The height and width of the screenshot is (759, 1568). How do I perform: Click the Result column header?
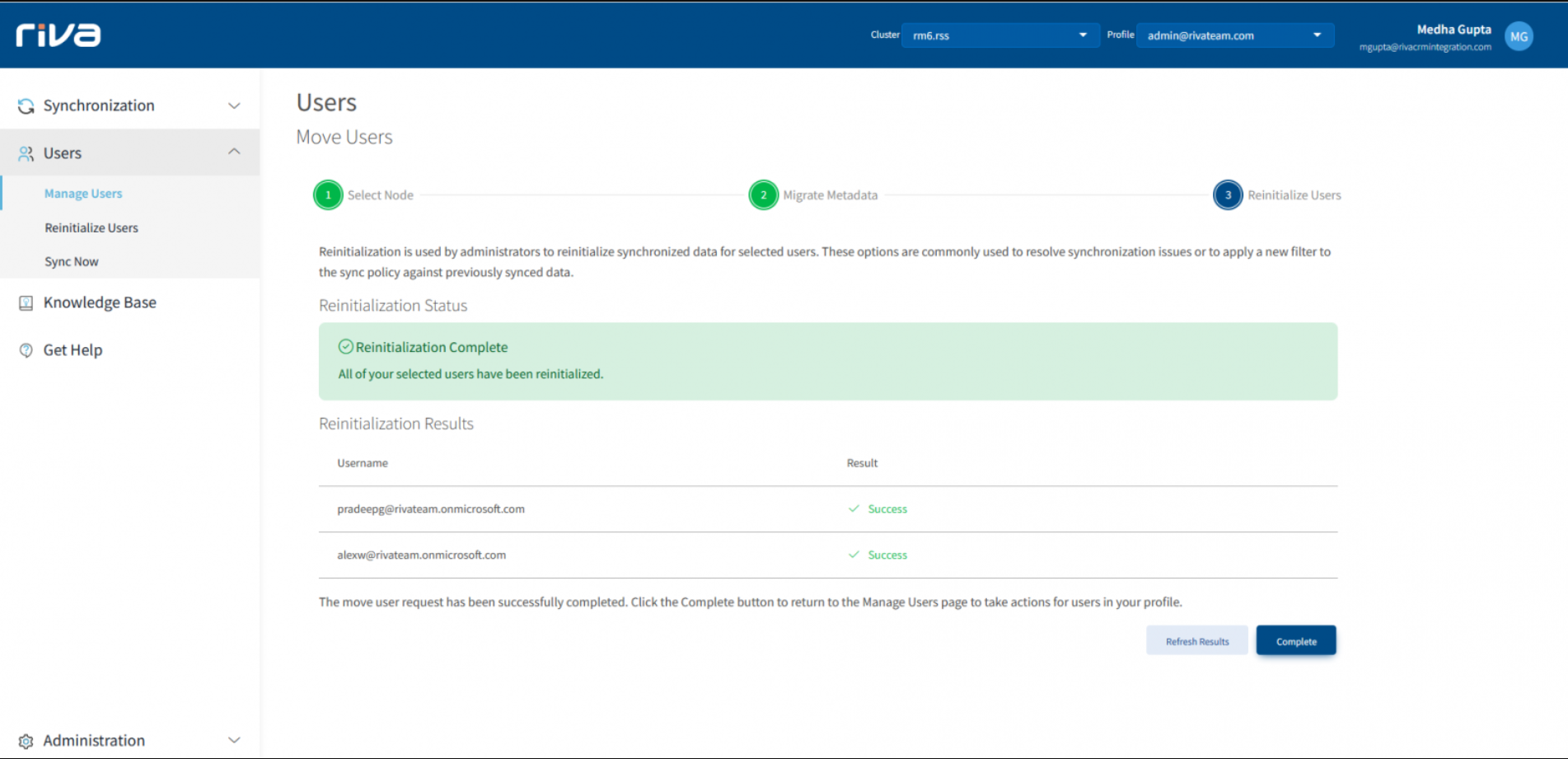point(862,463)
